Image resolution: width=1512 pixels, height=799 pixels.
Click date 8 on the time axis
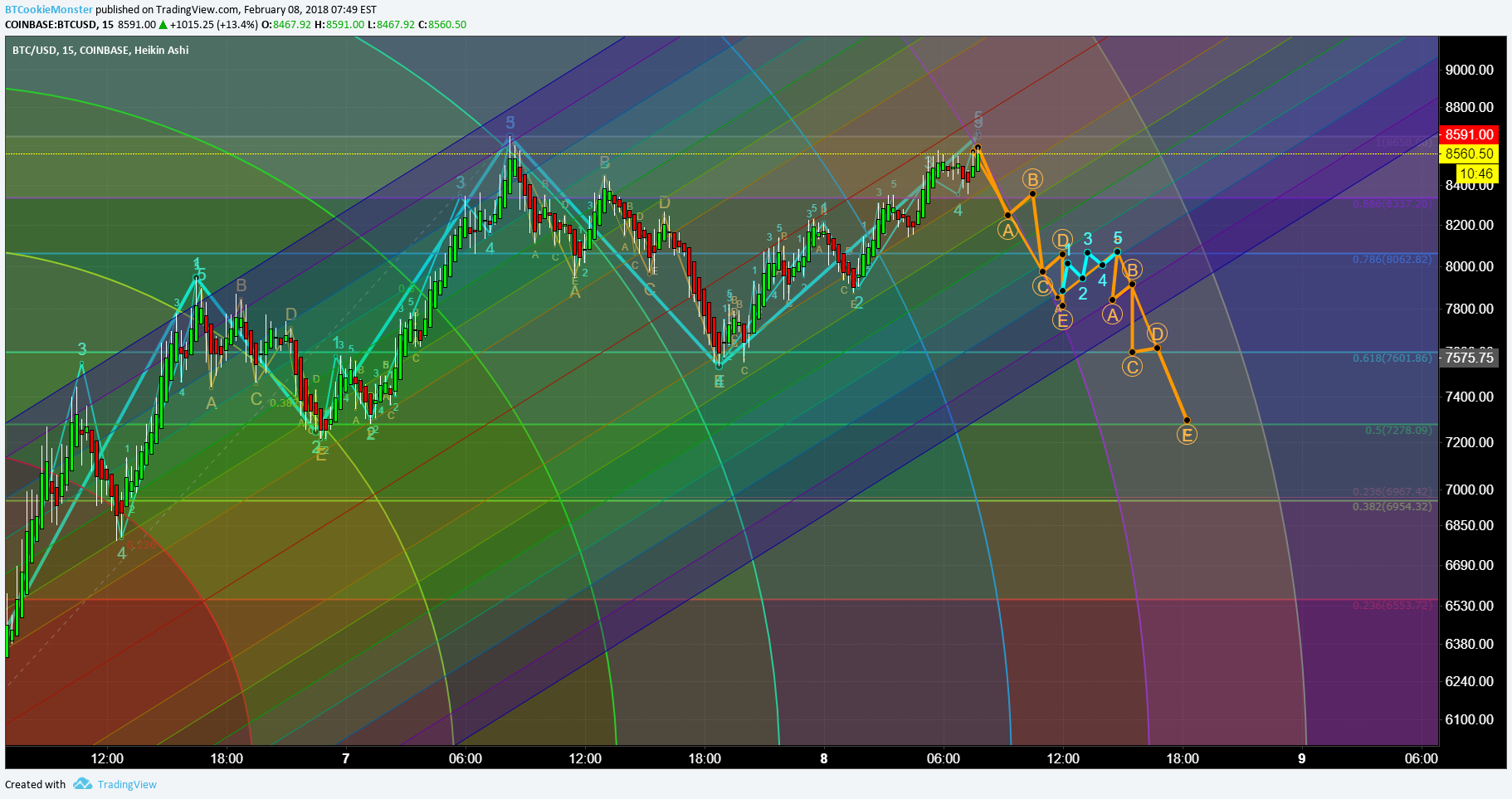pos(824,758)
